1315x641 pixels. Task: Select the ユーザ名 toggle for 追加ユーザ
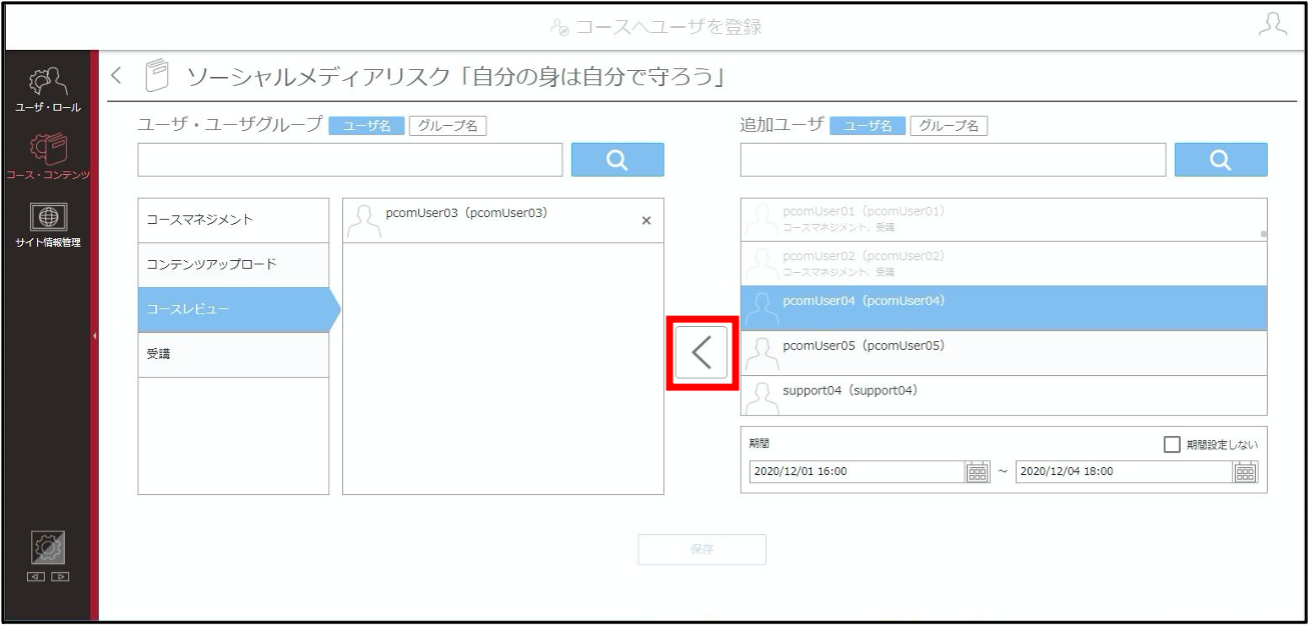[867, 126]
